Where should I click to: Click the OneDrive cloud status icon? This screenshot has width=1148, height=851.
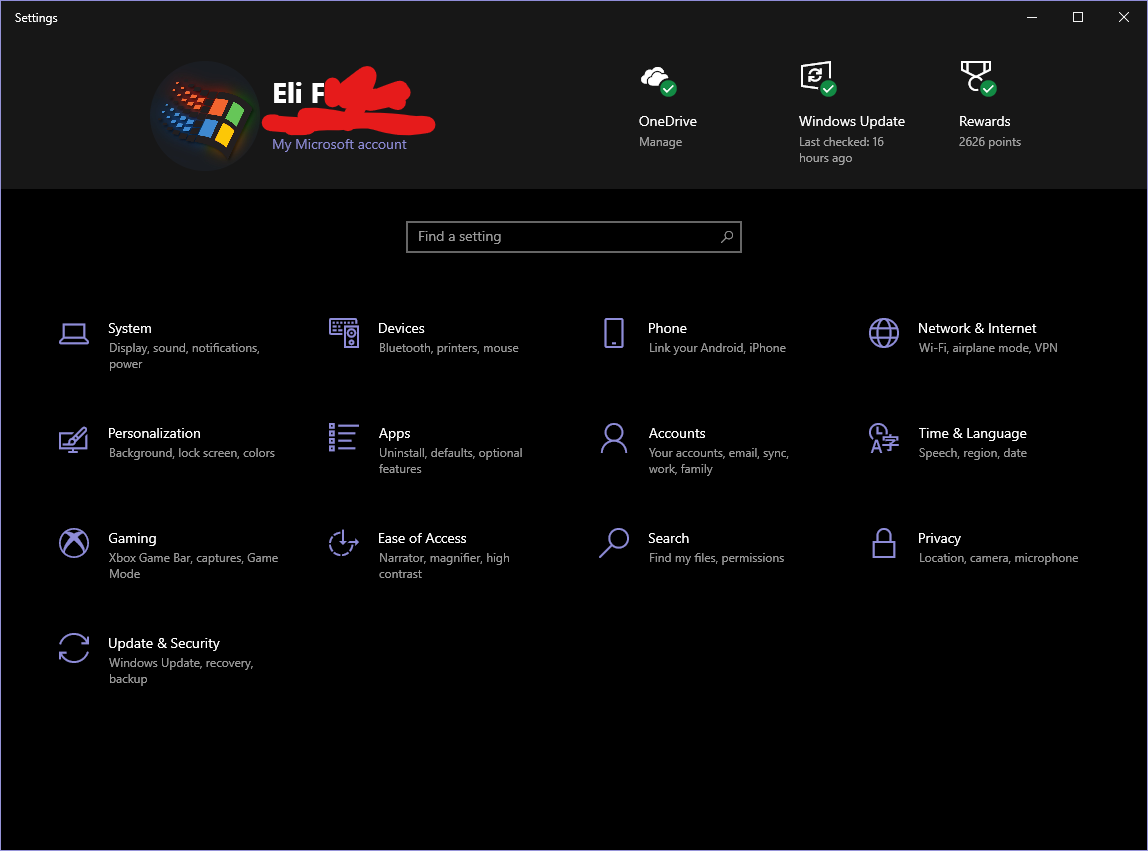[657, 78]
